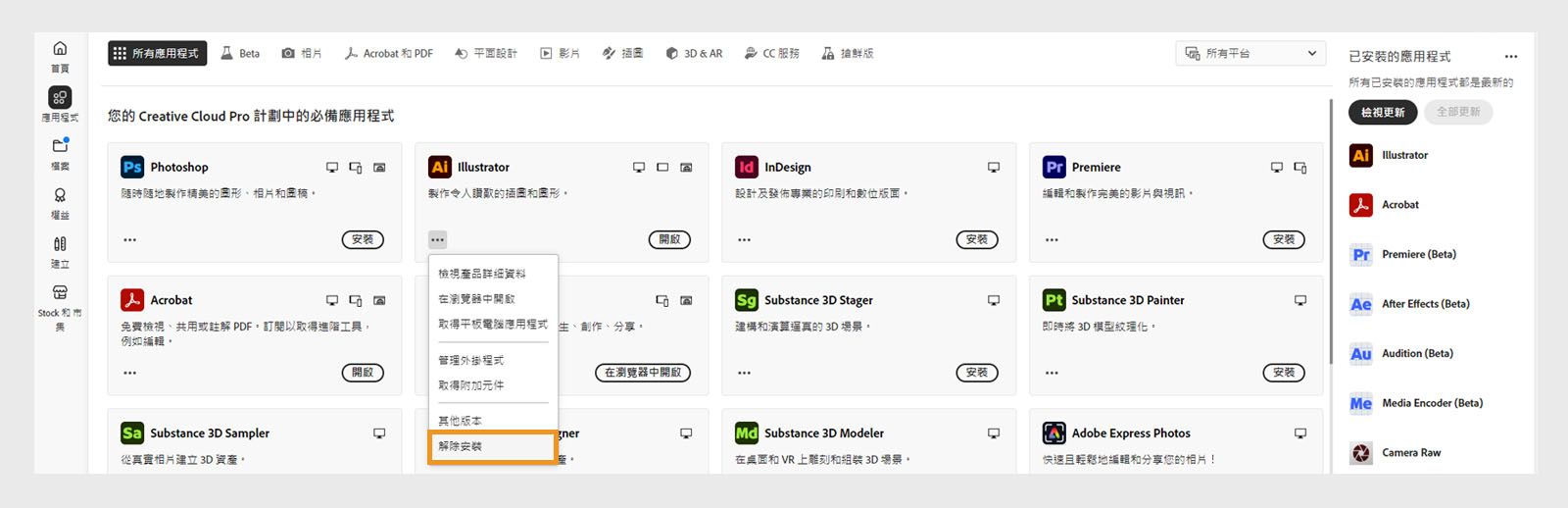Select the 所有應用程式 category tab

click(157, 53)
